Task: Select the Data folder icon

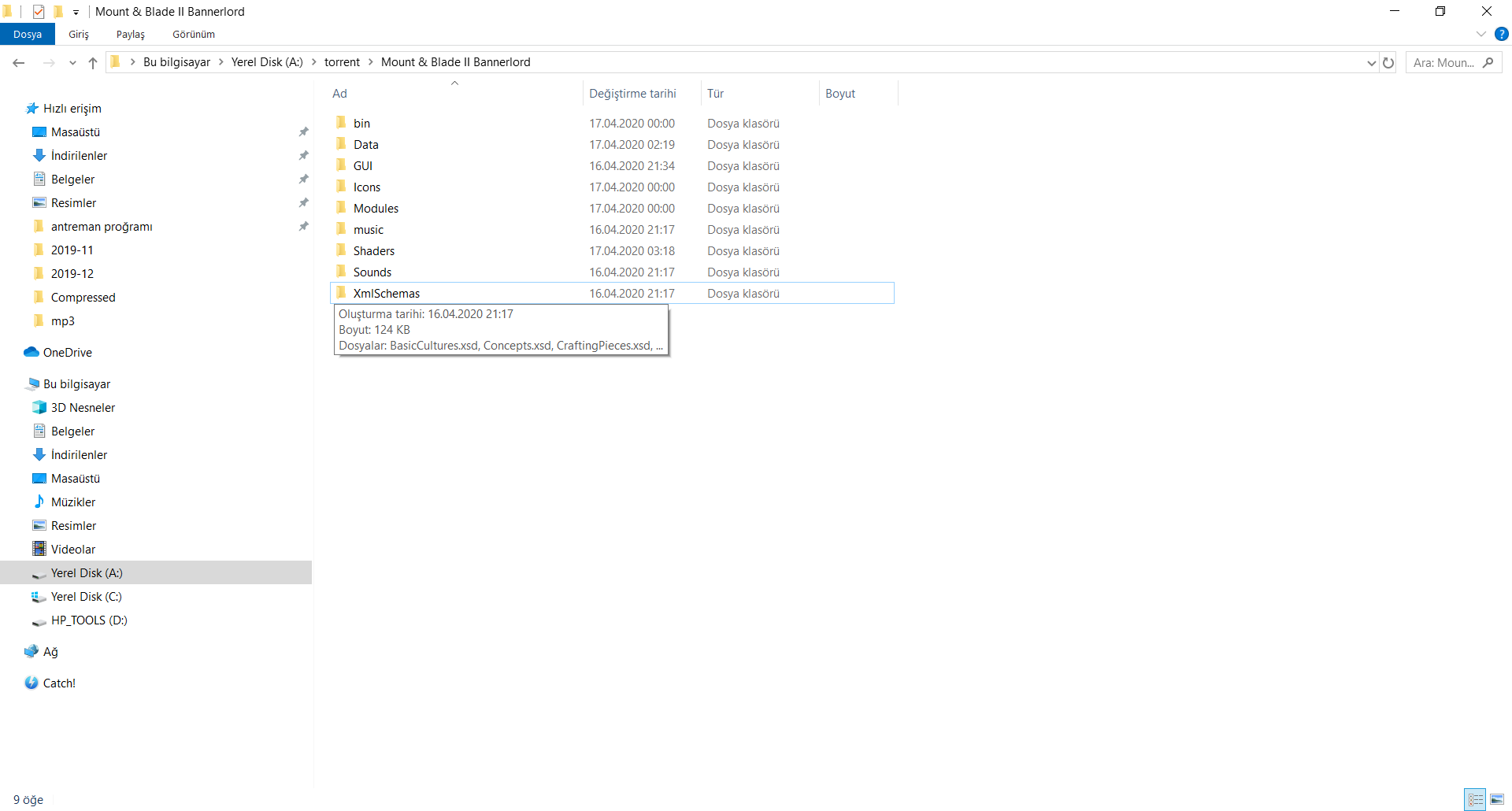Action: (x=341, y=144)
